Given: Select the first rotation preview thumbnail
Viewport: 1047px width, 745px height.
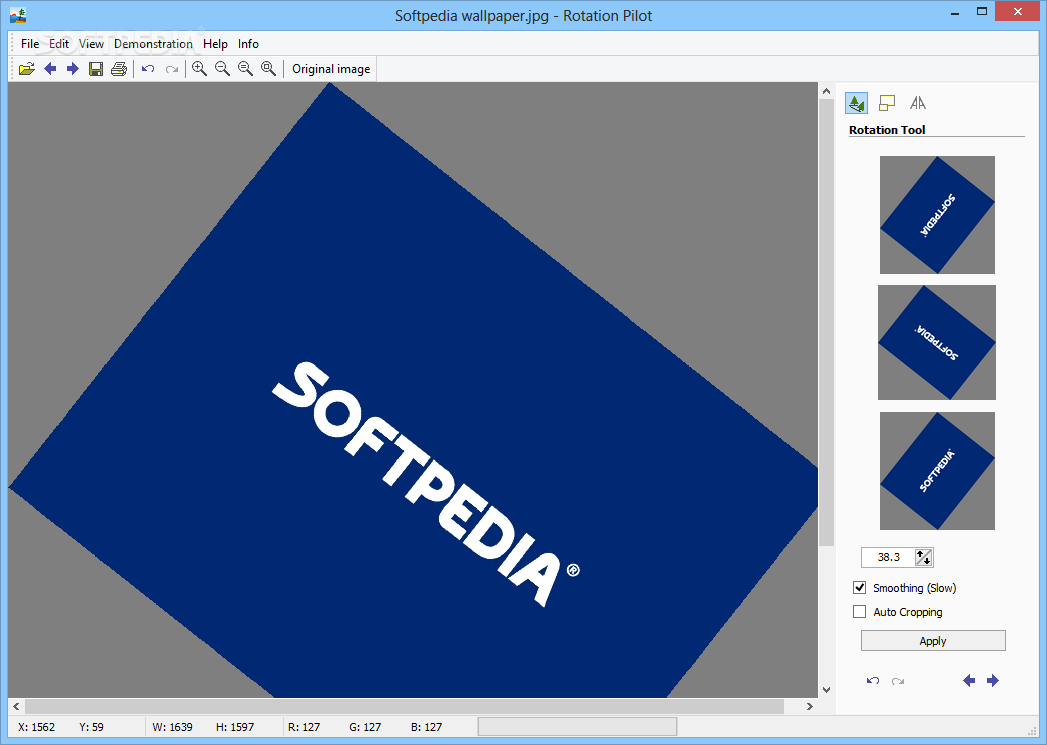Looking at the screenshot, I should [x=937, y=215].
